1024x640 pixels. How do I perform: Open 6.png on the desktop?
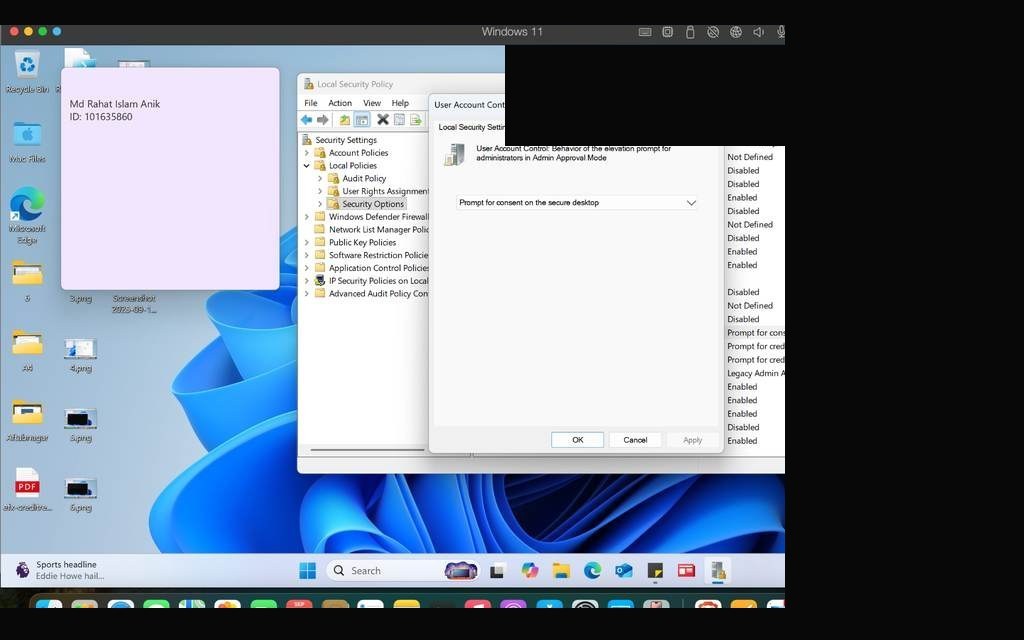(x=80, y=494)
